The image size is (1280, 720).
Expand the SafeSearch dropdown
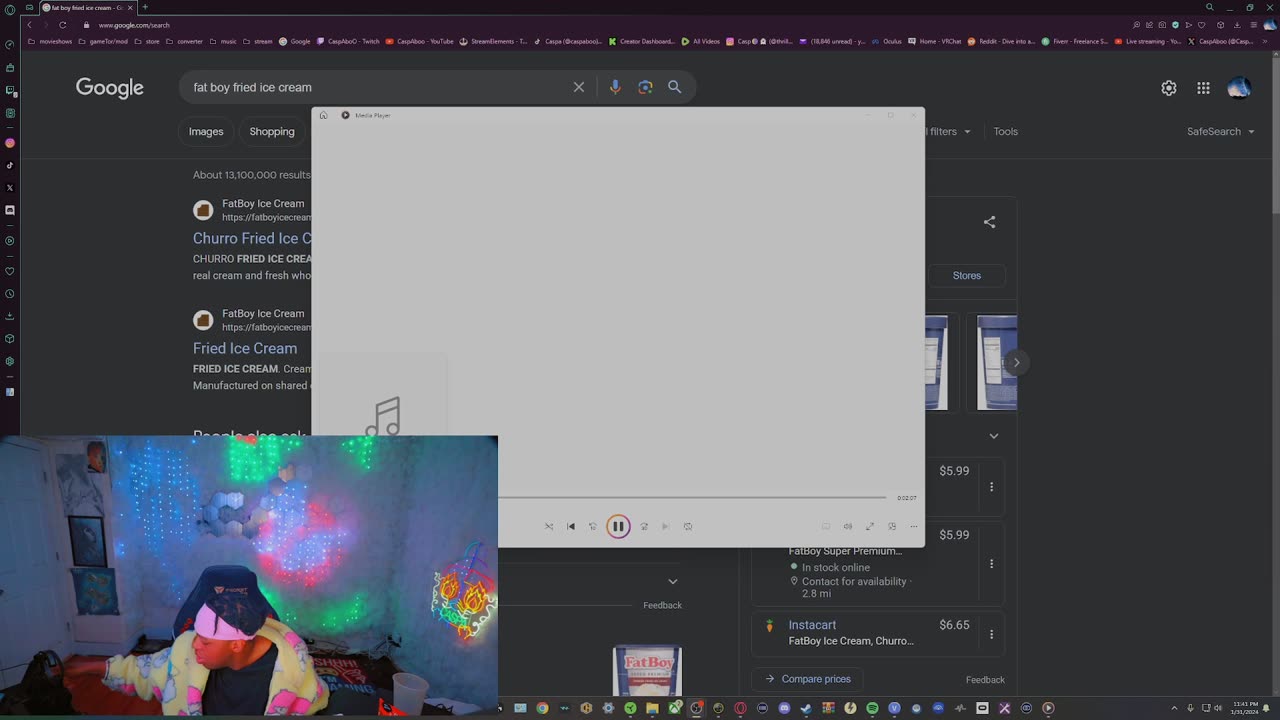(x=1221, y=131)
